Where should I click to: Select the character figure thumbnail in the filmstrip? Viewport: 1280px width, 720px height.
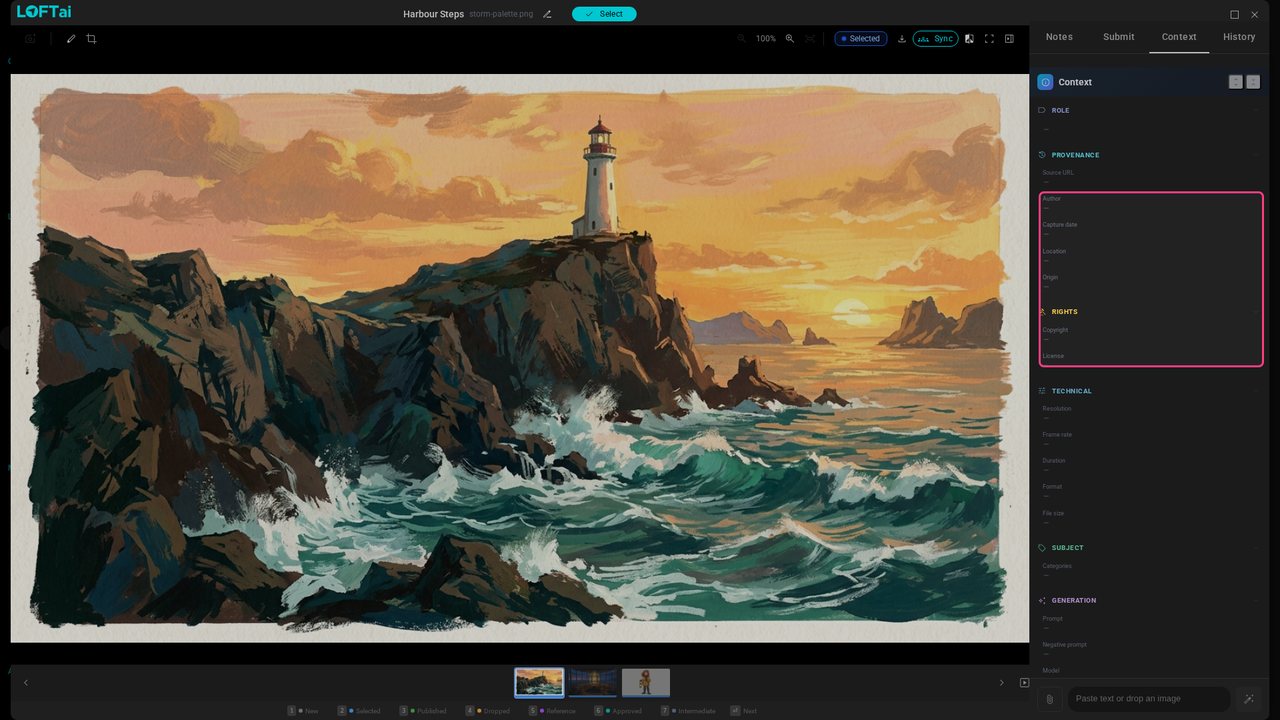pyautogui.click(x=646, y=683)
